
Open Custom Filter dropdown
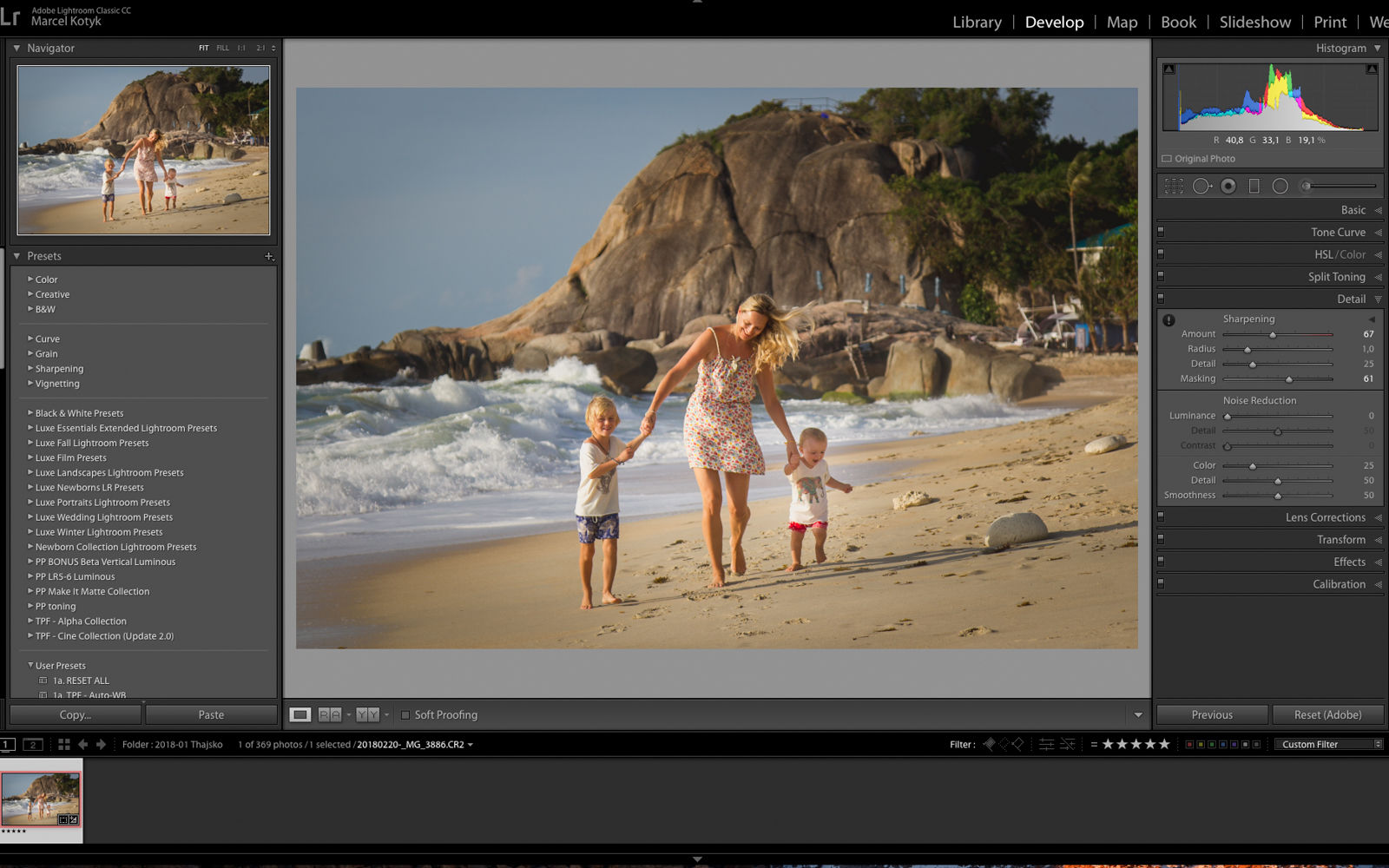click(x=1328, y=745)
